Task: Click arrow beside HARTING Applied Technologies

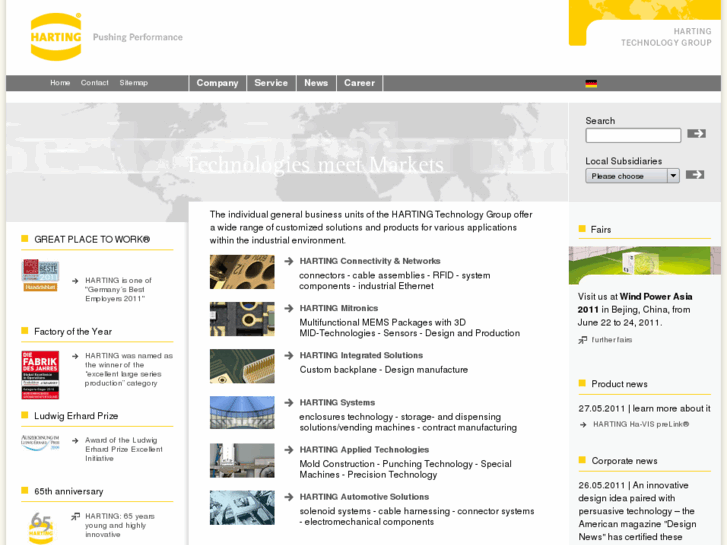Action: [x=289, y=450]
